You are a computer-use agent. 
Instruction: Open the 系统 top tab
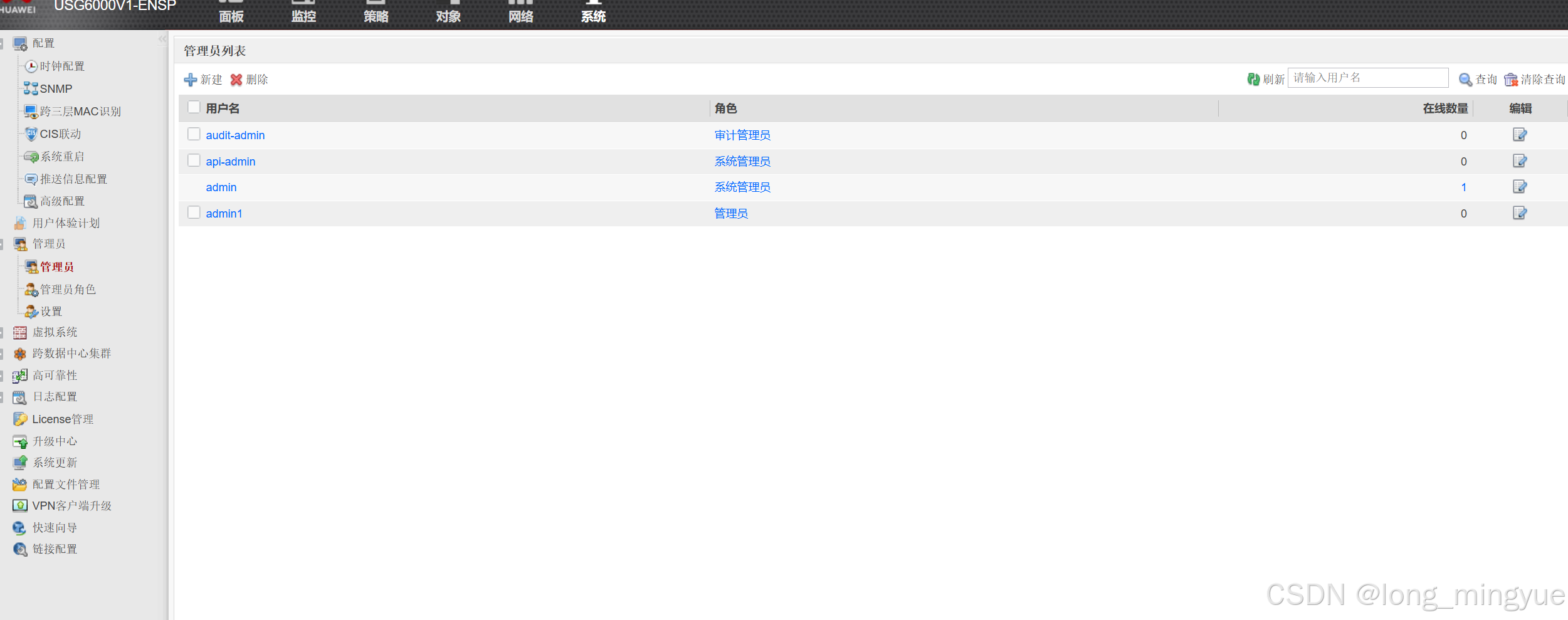[x=593, y=13]
